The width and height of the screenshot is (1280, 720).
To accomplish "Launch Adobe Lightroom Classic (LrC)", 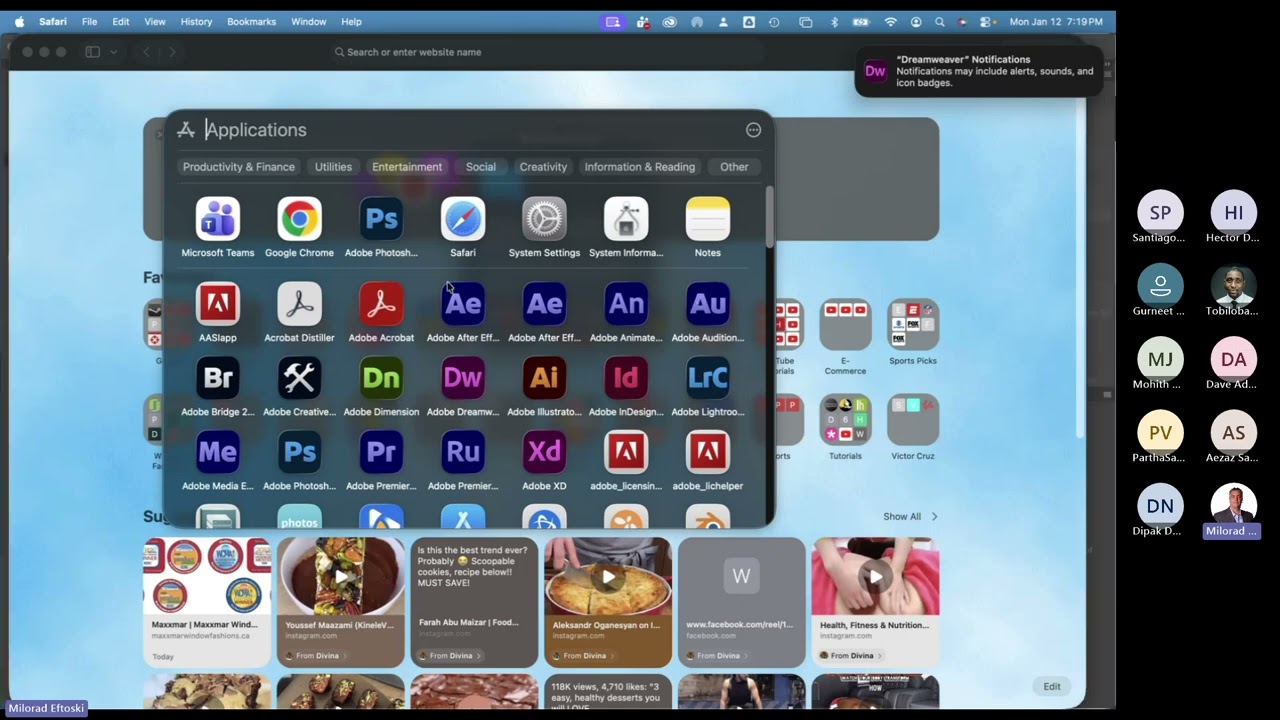I will coord(707,378).
